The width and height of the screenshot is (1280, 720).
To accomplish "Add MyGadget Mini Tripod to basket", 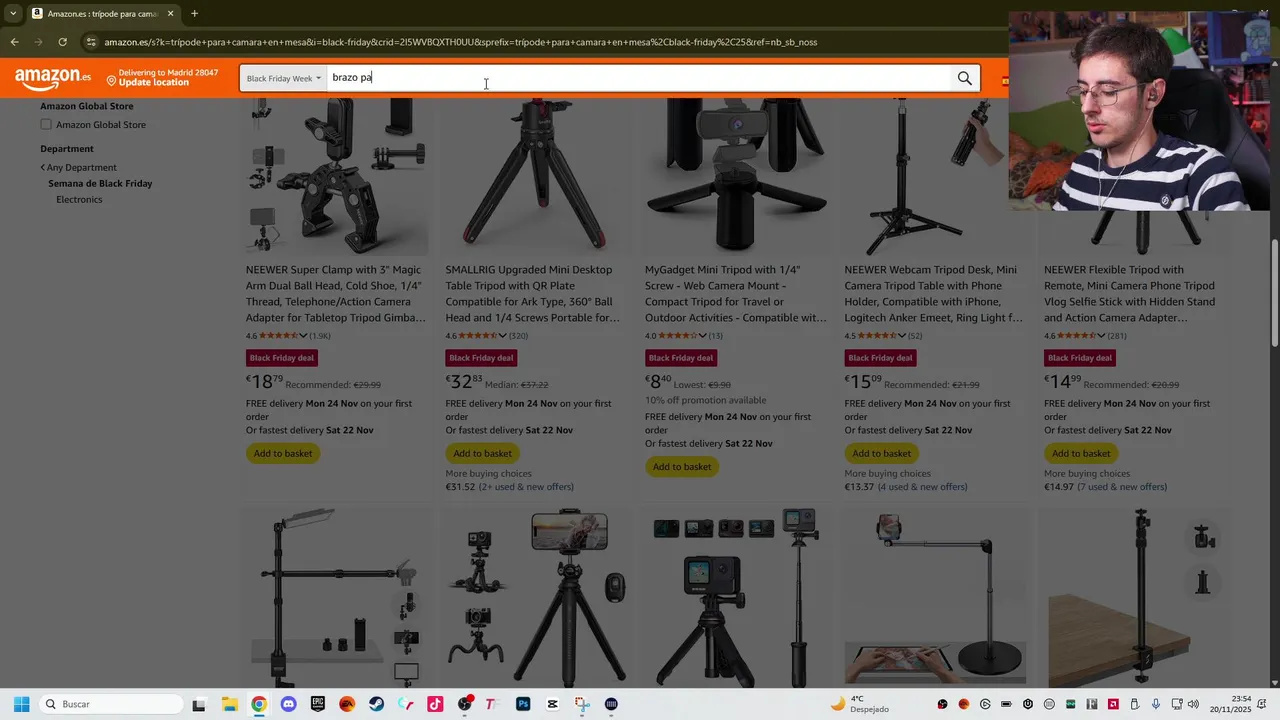I will pyautogui.click(x=682, y=466).
